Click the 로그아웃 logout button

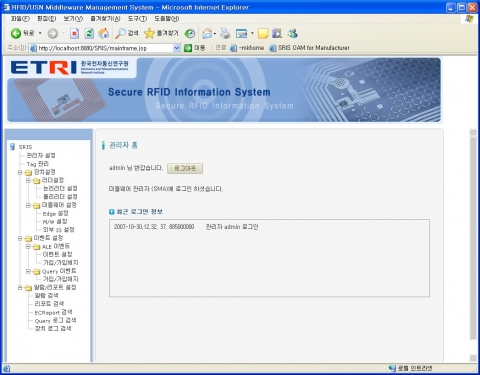185,168
